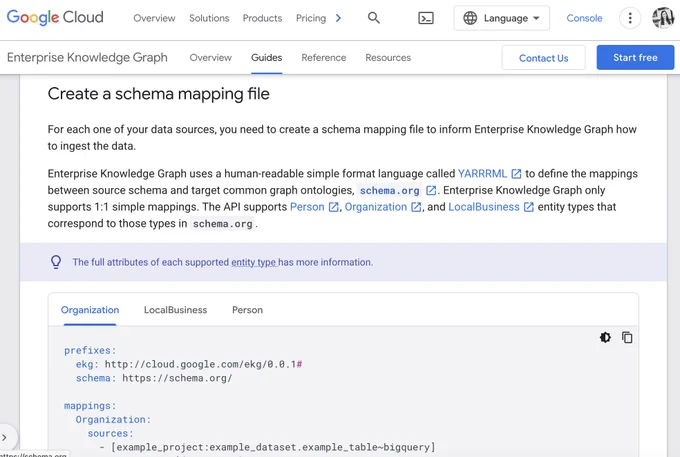Open the Language dropdown
Screen dimensions: 680x457
tap(502, 18)
